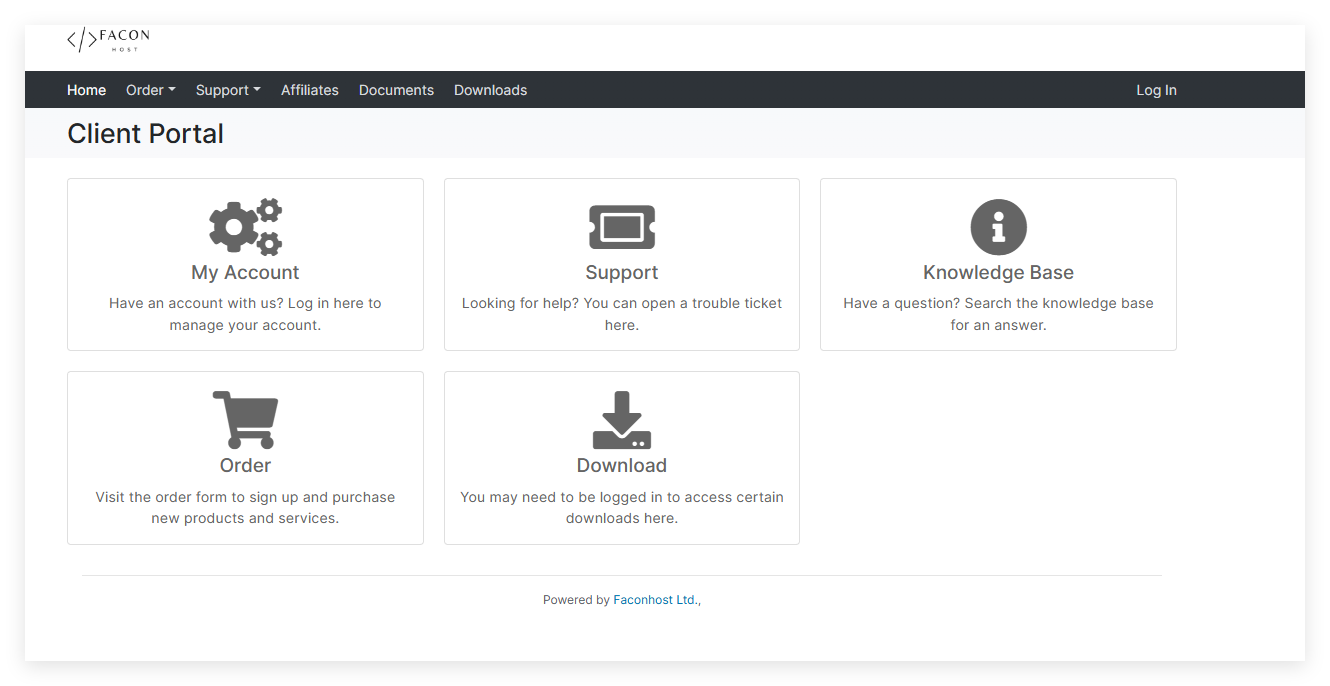Open the Order card heading
This screenshot has width=1330, height=686.
pos(245,466)
